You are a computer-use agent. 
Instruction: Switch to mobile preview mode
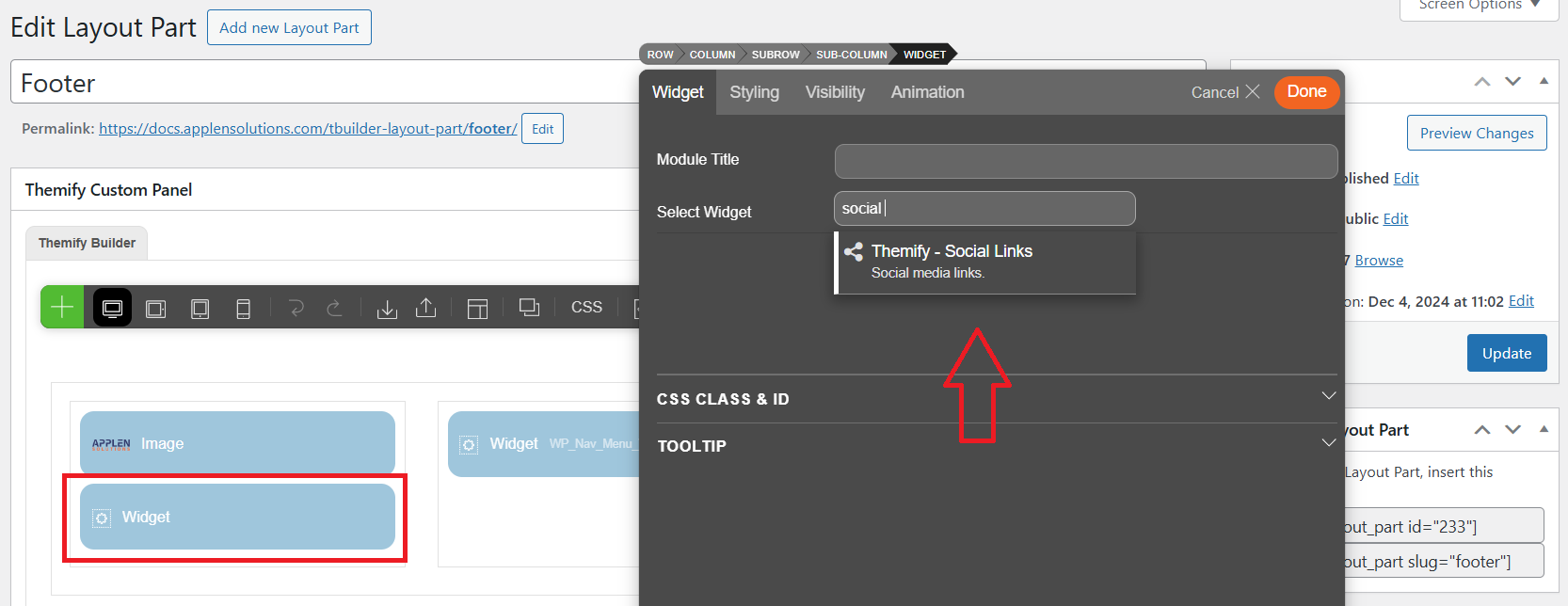click(x=243, y=309)
